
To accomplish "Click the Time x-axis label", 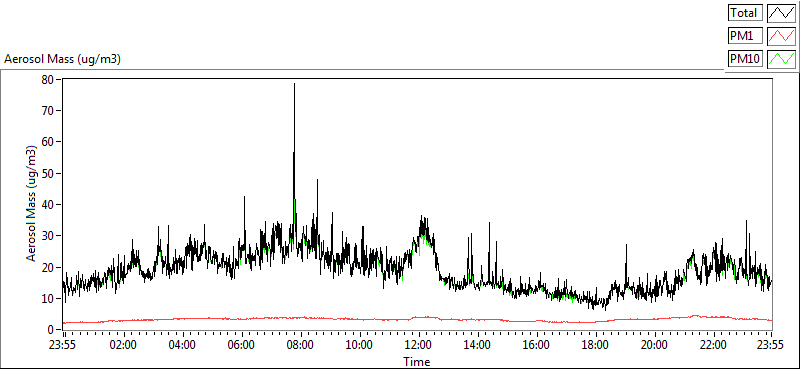I will coord(416,362).
